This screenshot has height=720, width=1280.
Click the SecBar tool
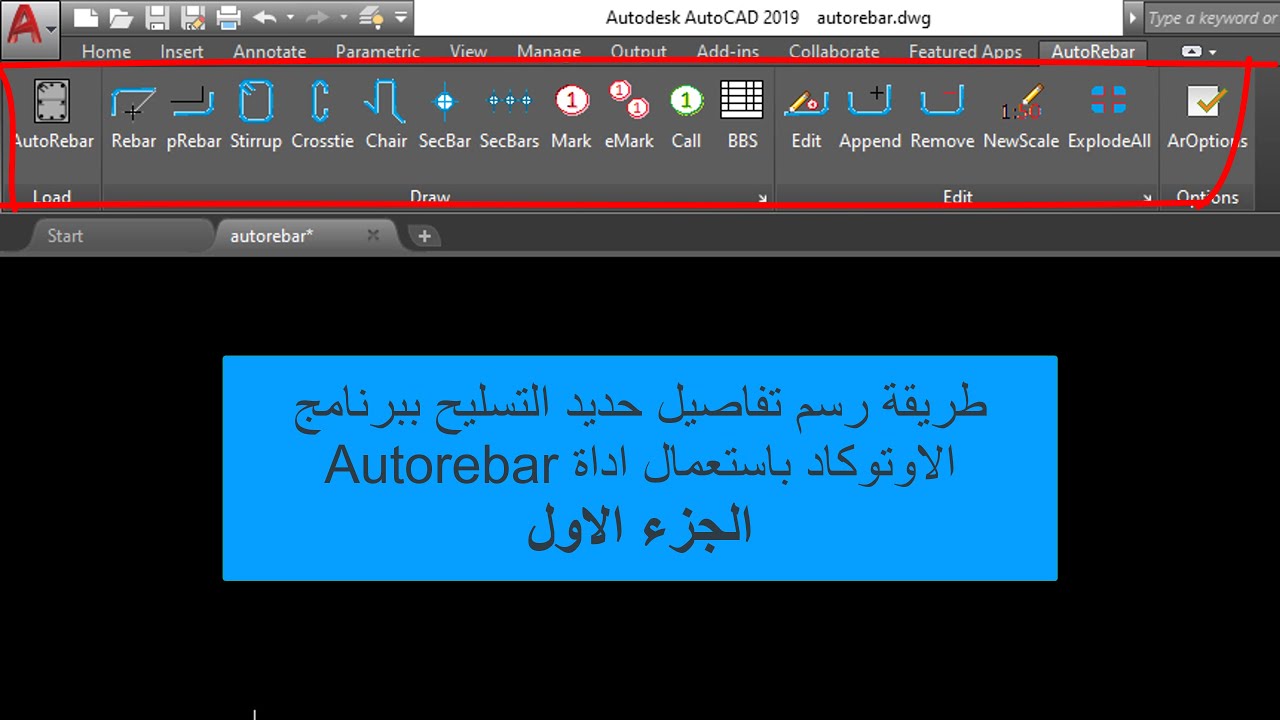point(445,115)
